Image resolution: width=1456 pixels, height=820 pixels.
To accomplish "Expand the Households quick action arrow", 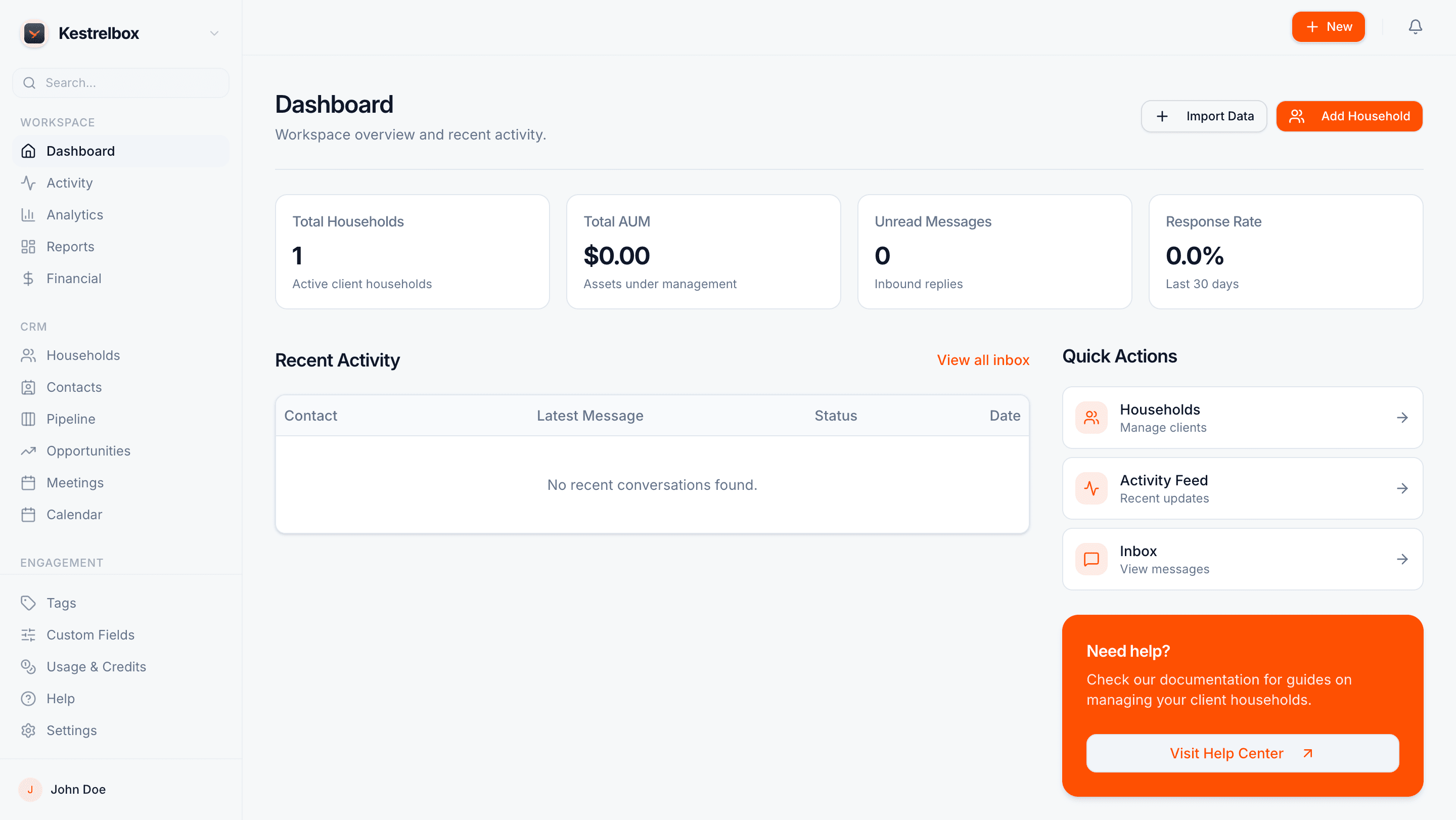I will 1403,418.
